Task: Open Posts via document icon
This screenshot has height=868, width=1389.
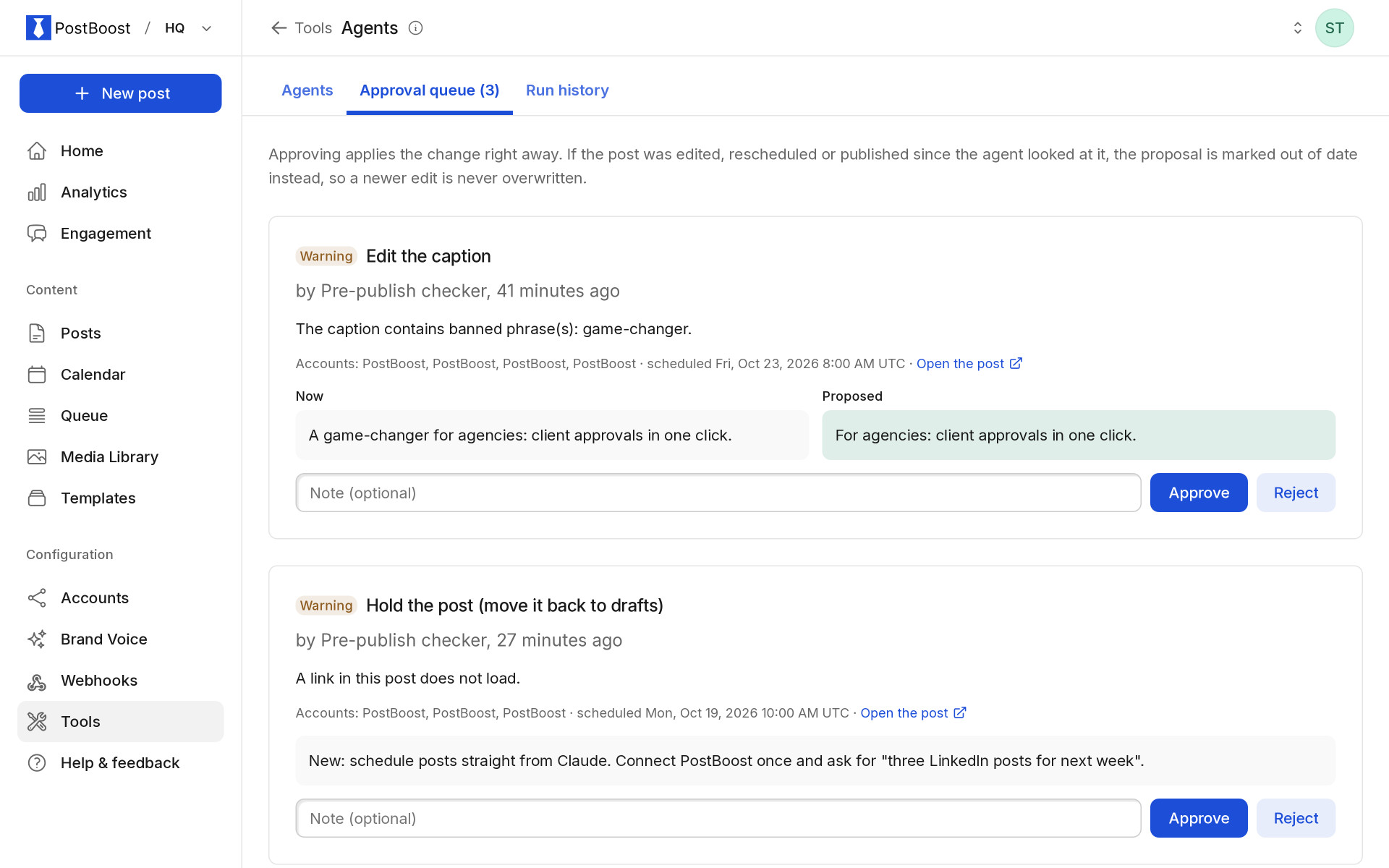Action: pos(37,333)
